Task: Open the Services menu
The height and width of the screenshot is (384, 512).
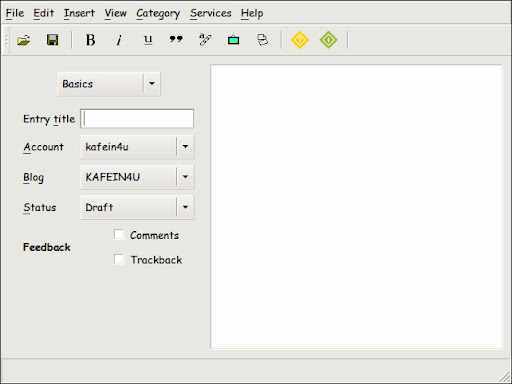Action: click(x=211, y=13)
